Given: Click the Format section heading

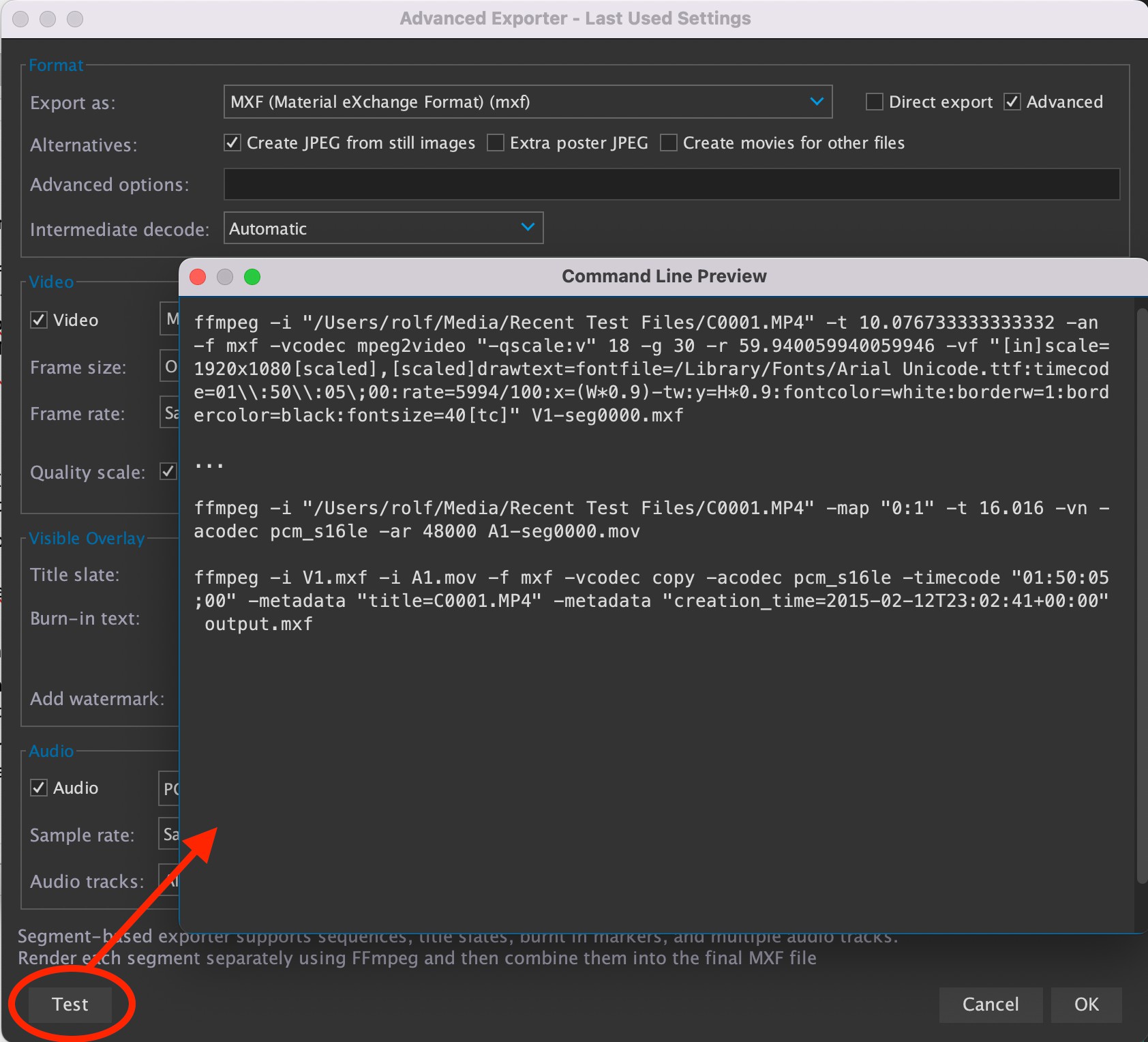Looking at the screenshot, I should point(56,65).
